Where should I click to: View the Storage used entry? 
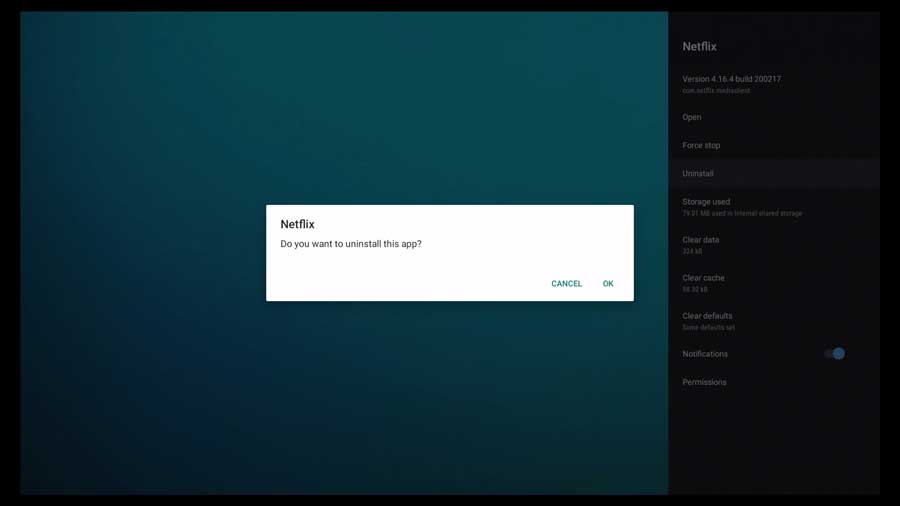coord(774,207)
